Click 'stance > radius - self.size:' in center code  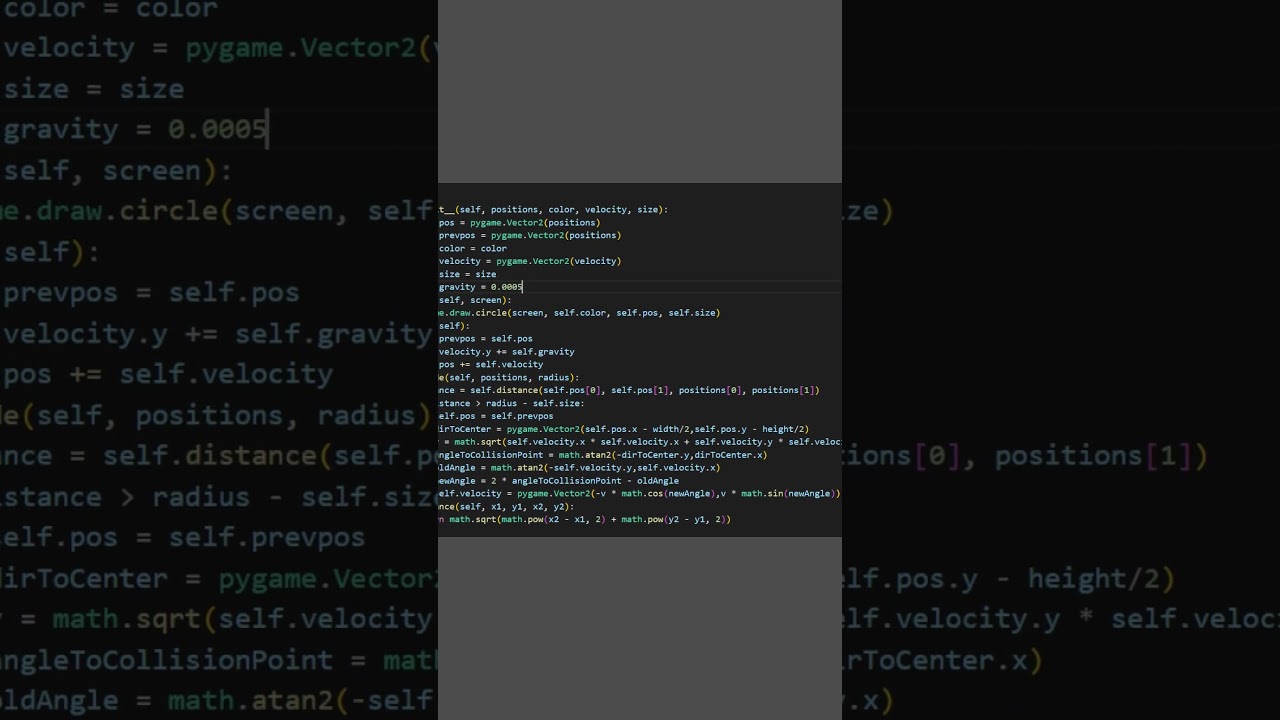coord(512,404)
